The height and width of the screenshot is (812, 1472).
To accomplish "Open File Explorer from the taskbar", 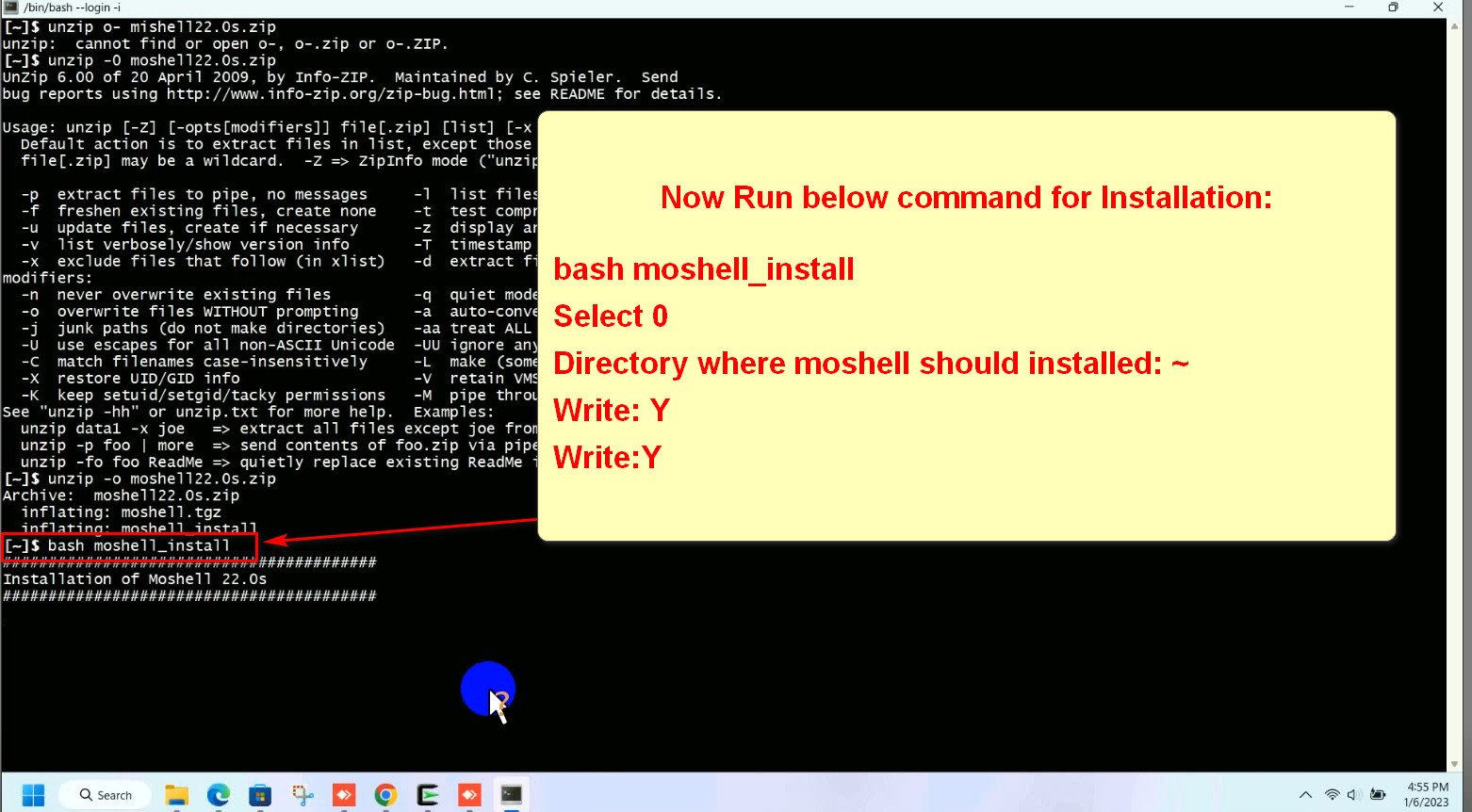I will pyautogui.click(x=176, y=795).
